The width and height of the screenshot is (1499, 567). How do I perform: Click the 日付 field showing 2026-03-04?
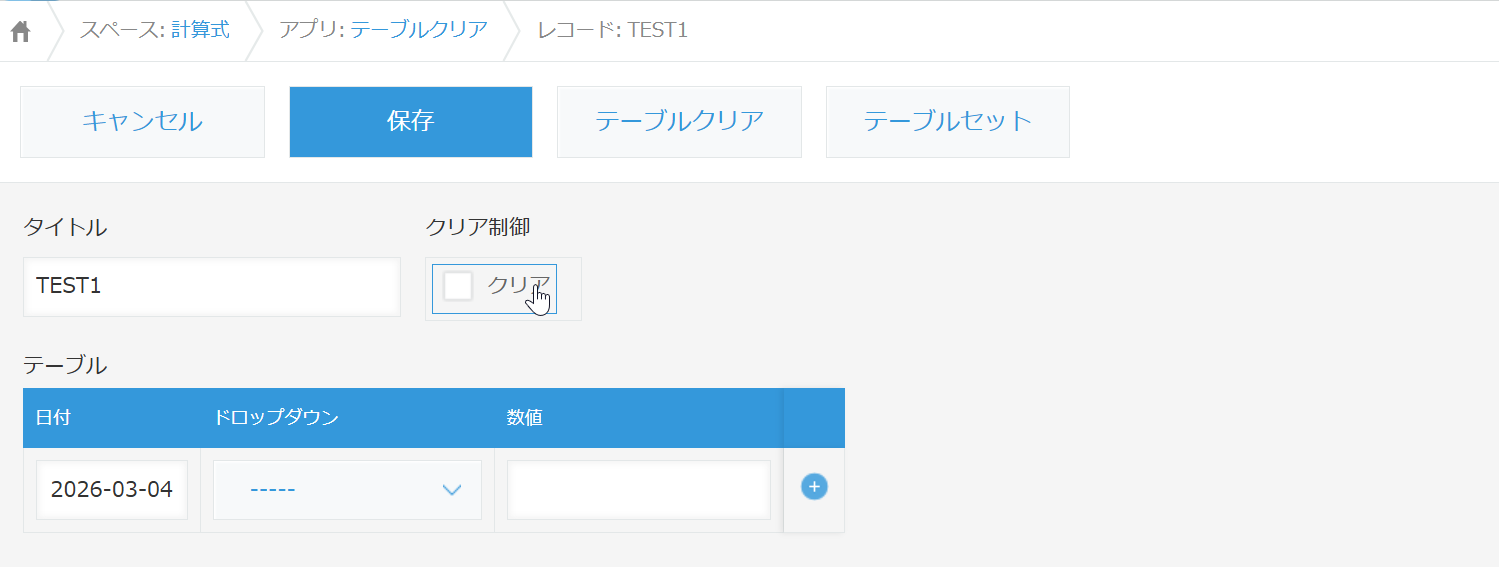112,490
